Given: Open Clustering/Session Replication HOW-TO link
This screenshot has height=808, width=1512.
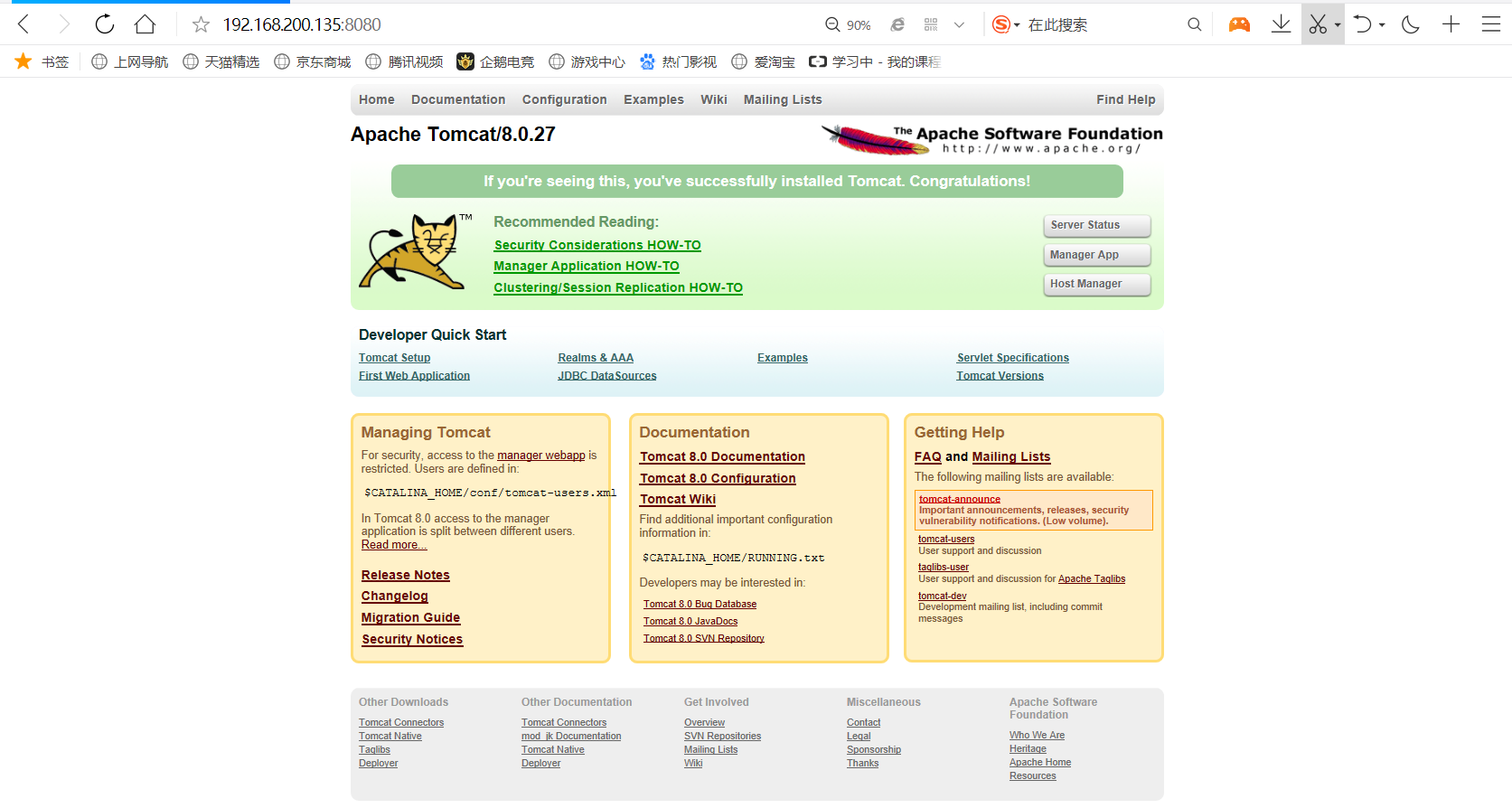Looking at the screenshot, I should pyautogui.click(x=618, y=287).
